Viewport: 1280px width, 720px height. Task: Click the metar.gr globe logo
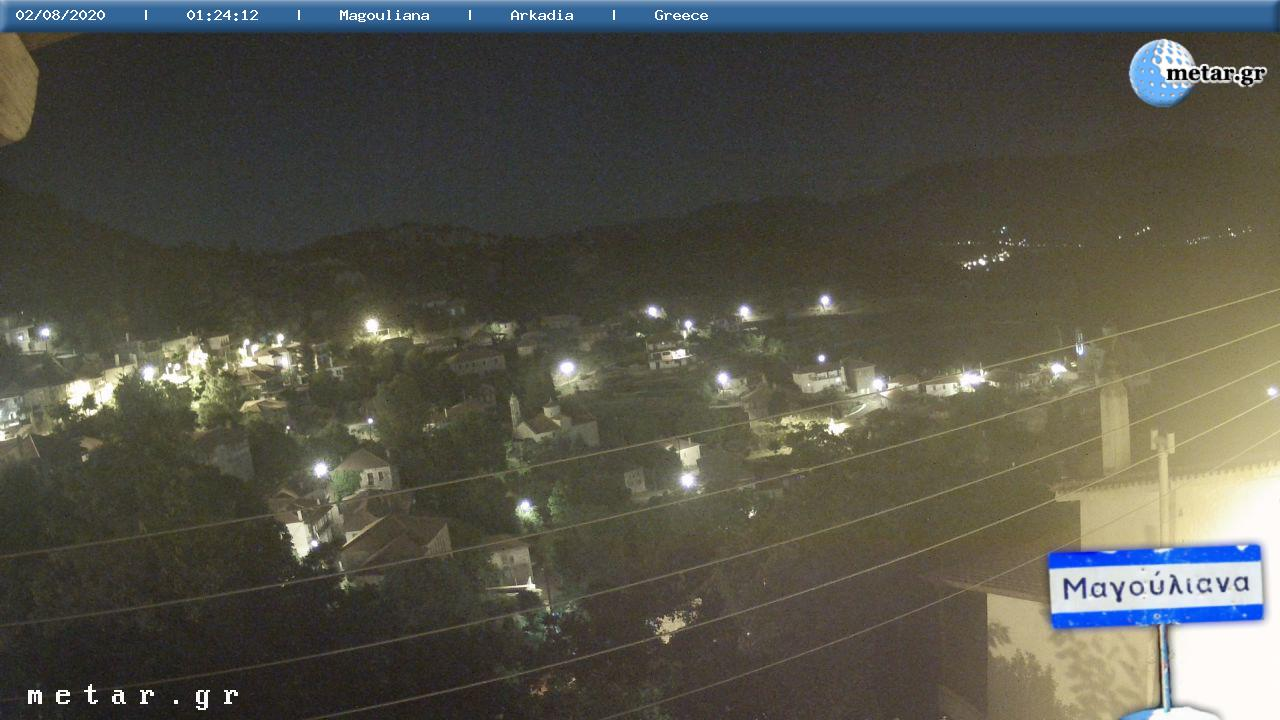[1196, 72]
